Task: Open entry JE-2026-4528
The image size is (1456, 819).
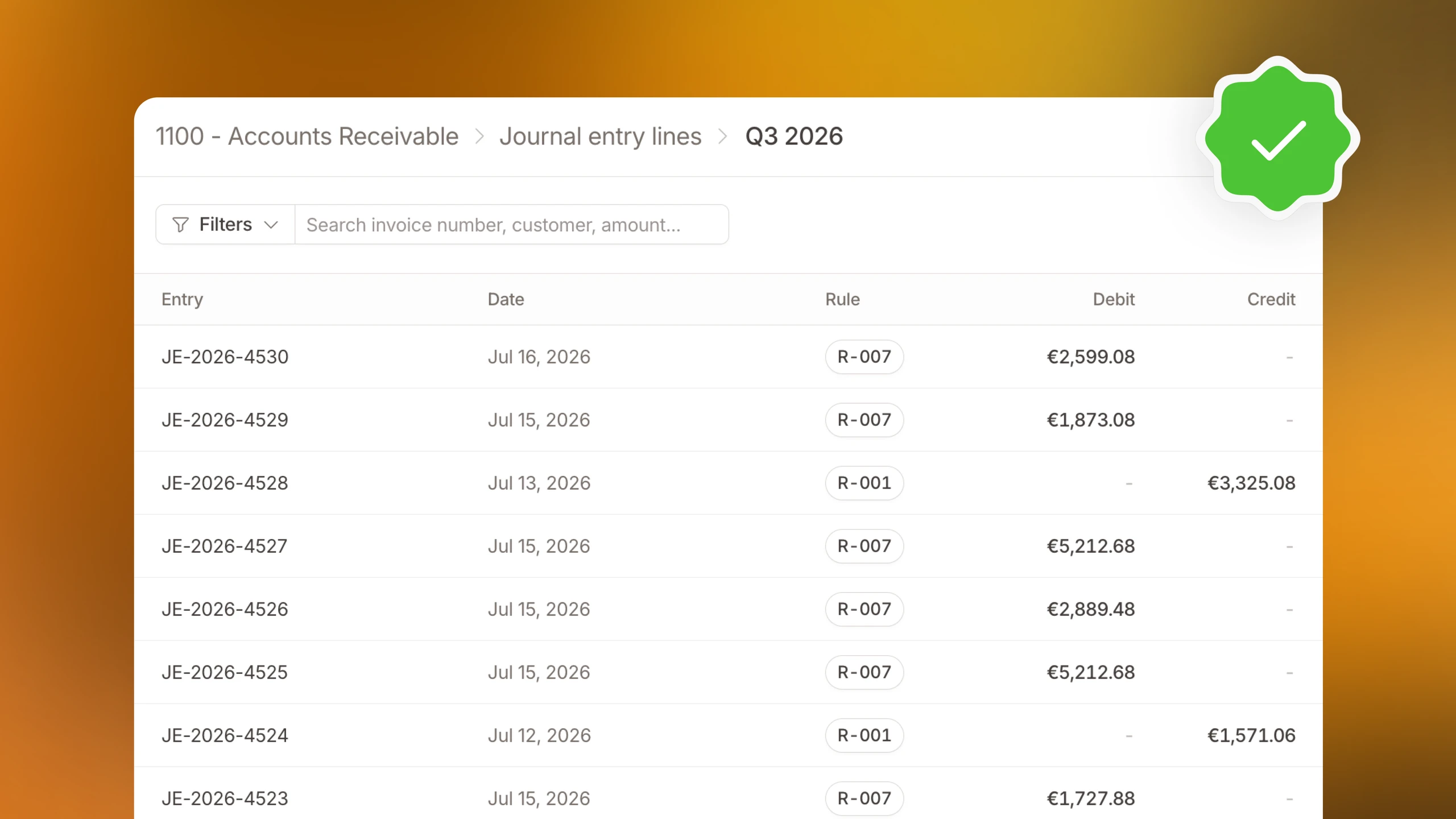Action: point(225,483)
